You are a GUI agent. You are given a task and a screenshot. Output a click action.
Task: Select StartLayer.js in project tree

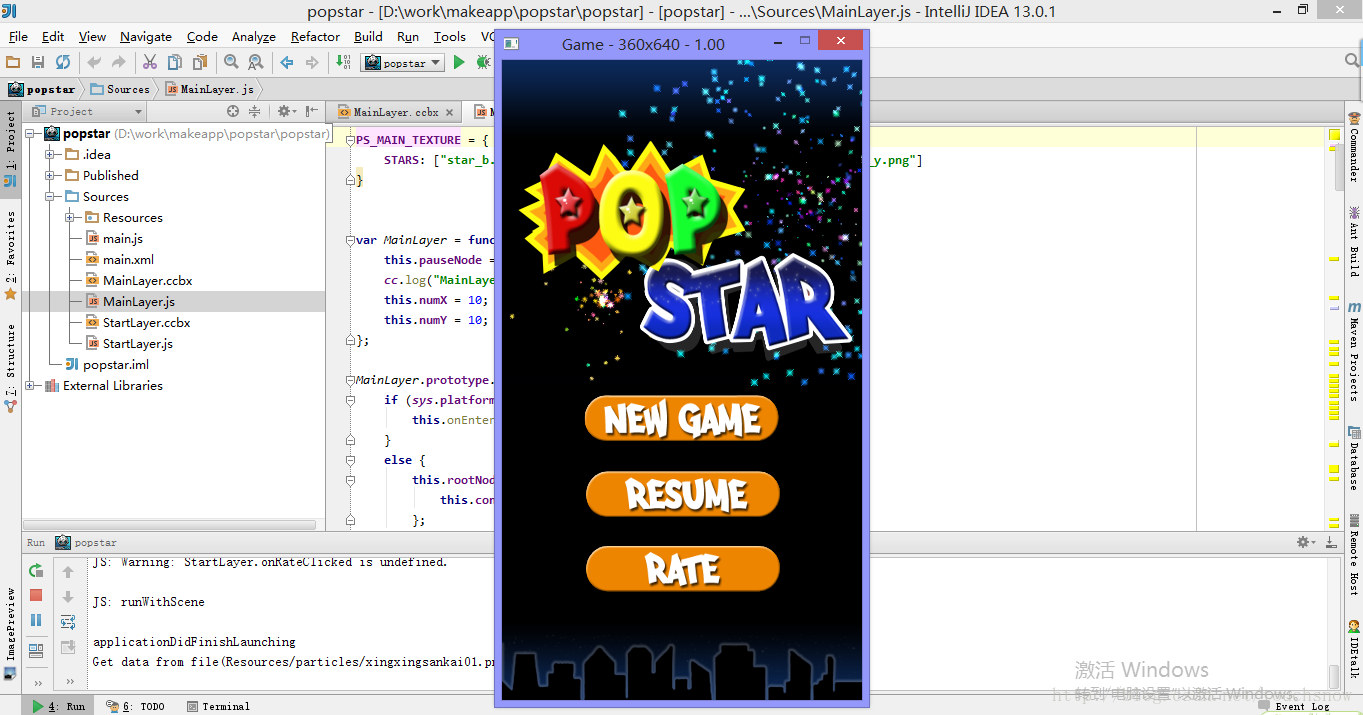click(138, 343)
